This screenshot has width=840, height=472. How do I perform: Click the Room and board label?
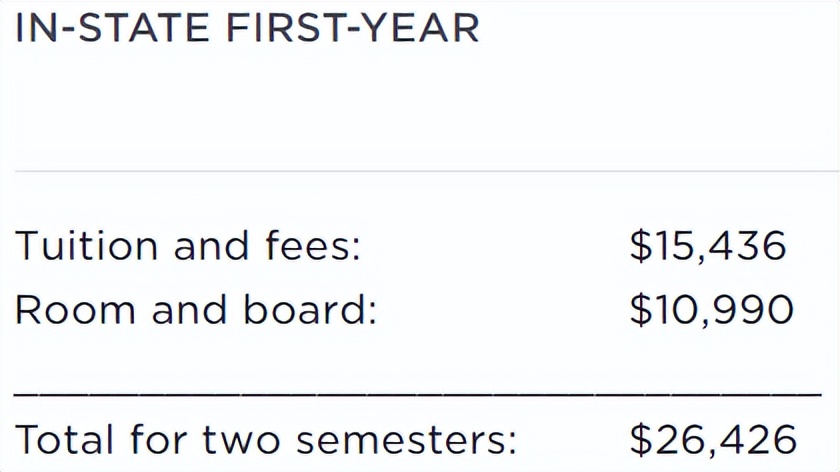(196, 311)
